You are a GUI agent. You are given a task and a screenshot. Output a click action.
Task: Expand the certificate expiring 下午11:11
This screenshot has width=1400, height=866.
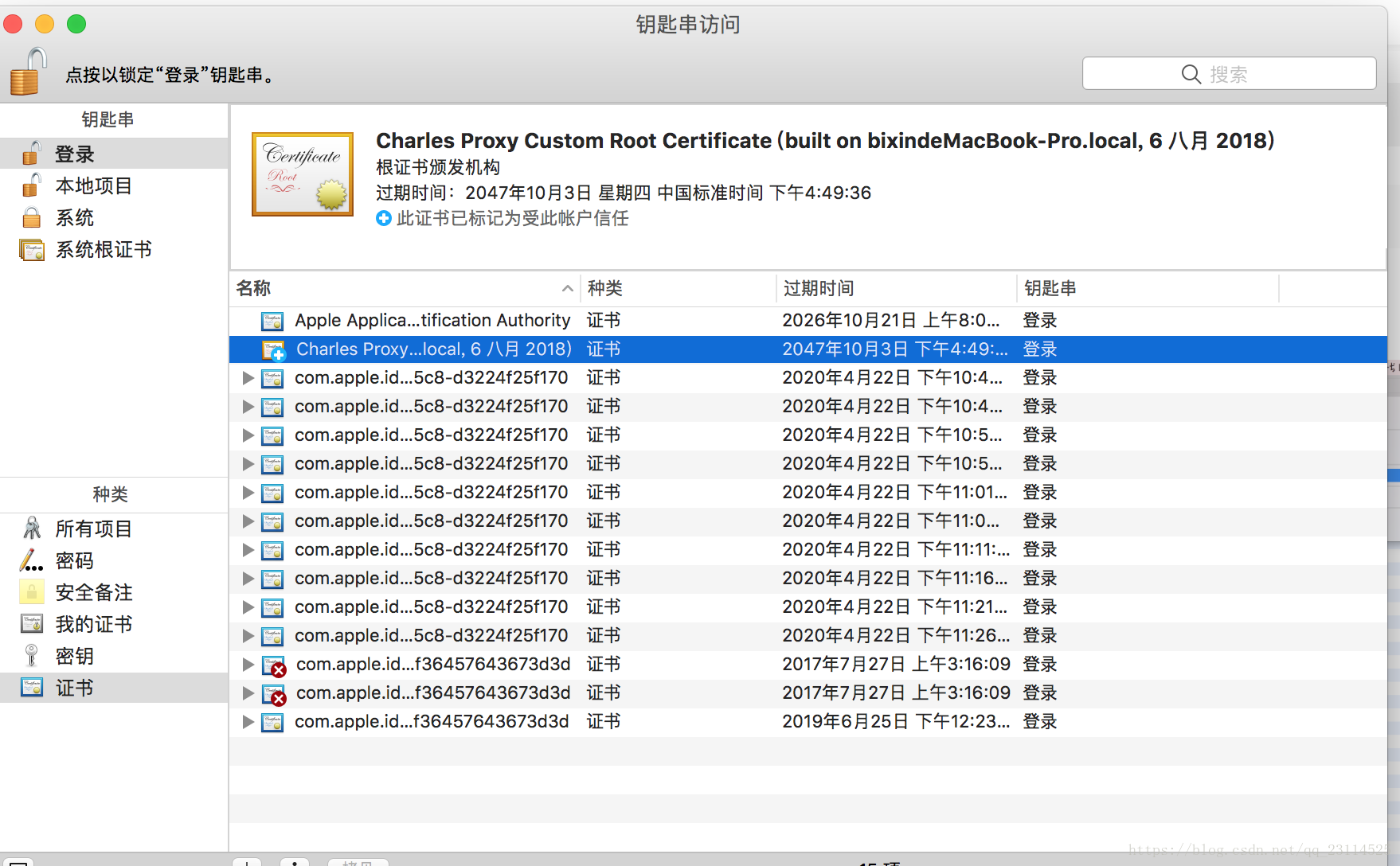click(248, 550)
